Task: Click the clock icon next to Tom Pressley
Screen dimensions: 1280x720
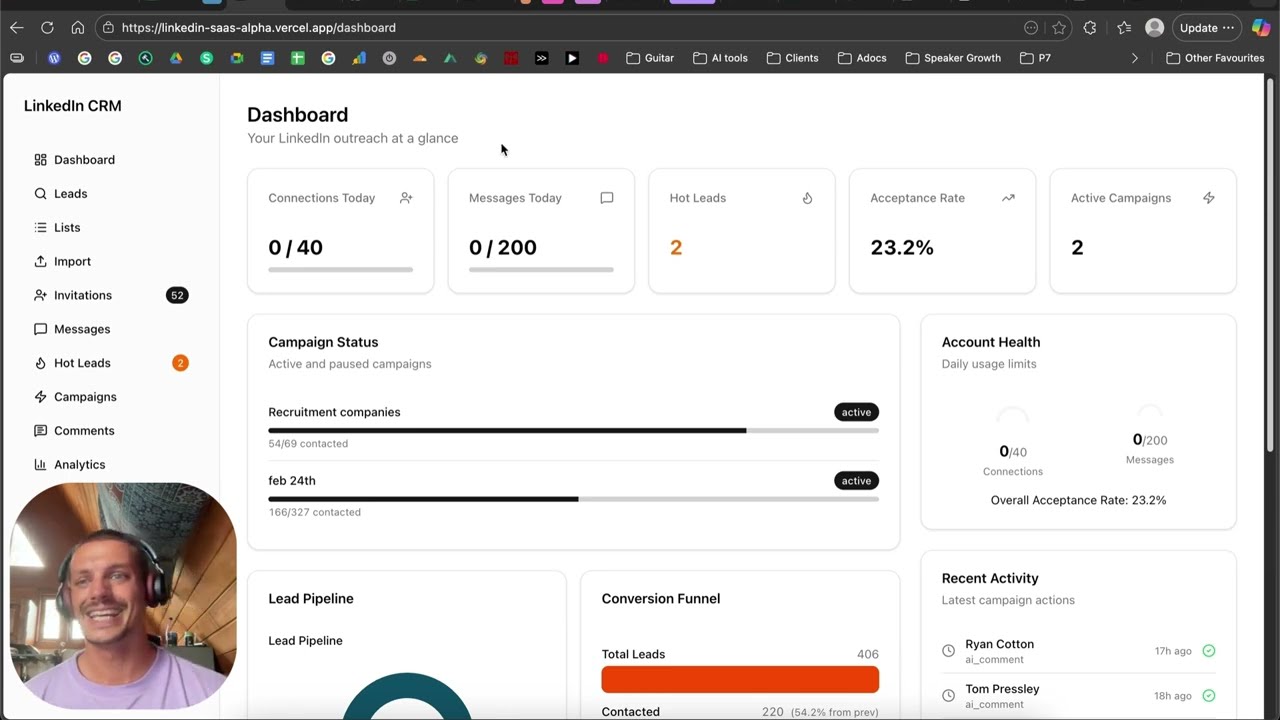Action: (948, 696)
